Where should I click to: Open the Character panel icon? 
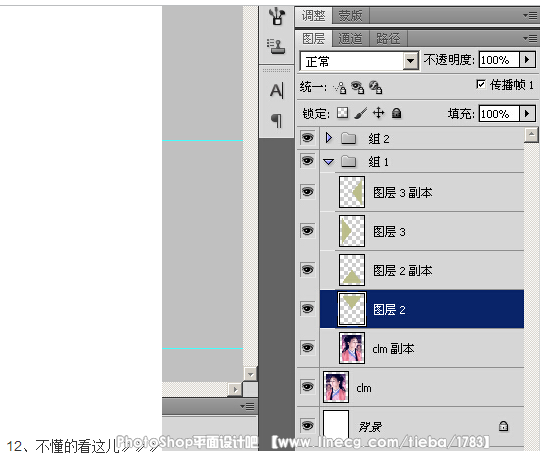pos(277,91)
